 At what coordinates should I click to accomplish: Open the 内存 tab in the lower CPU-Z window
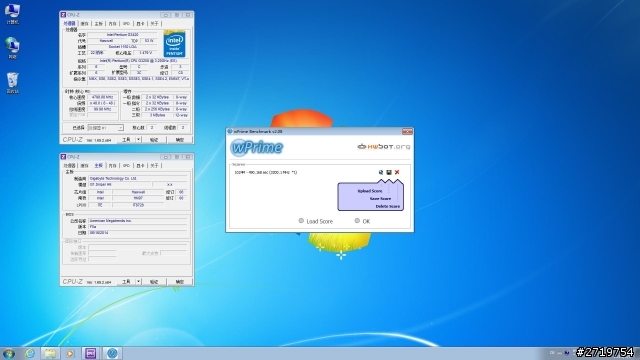113,166
